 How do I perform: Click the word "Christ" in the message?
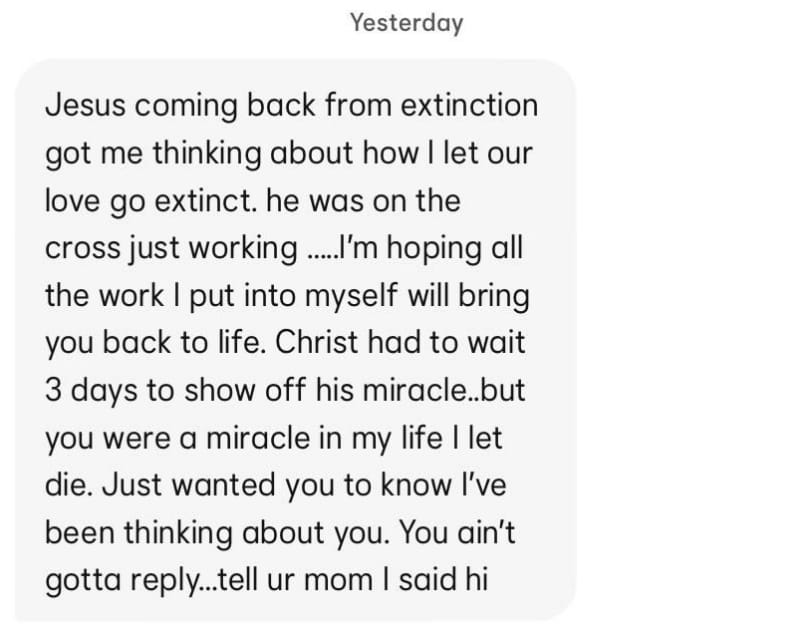[321, 343]
